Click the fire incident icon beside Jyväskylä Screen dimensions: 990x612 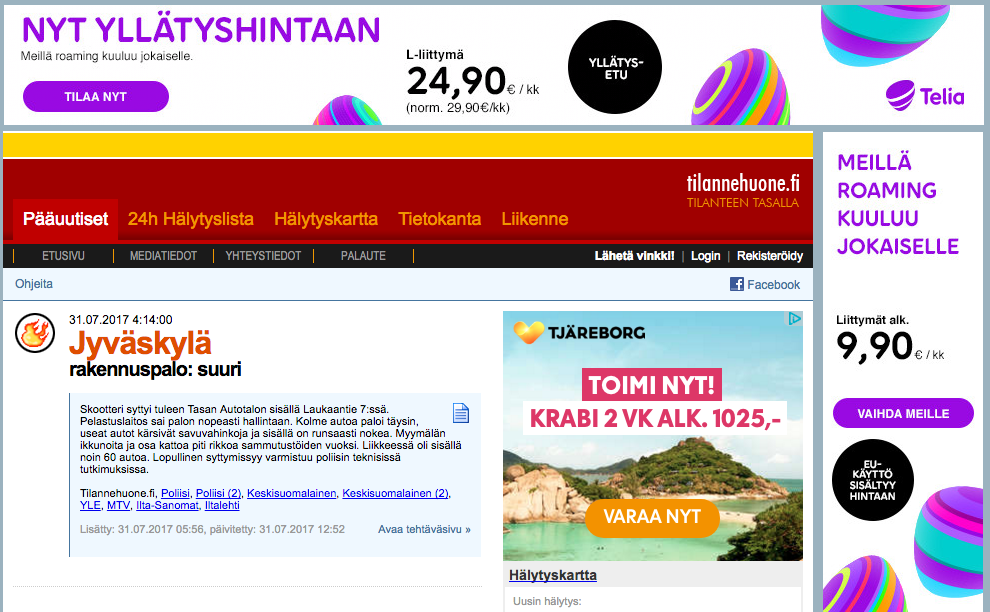pos(35,333)
